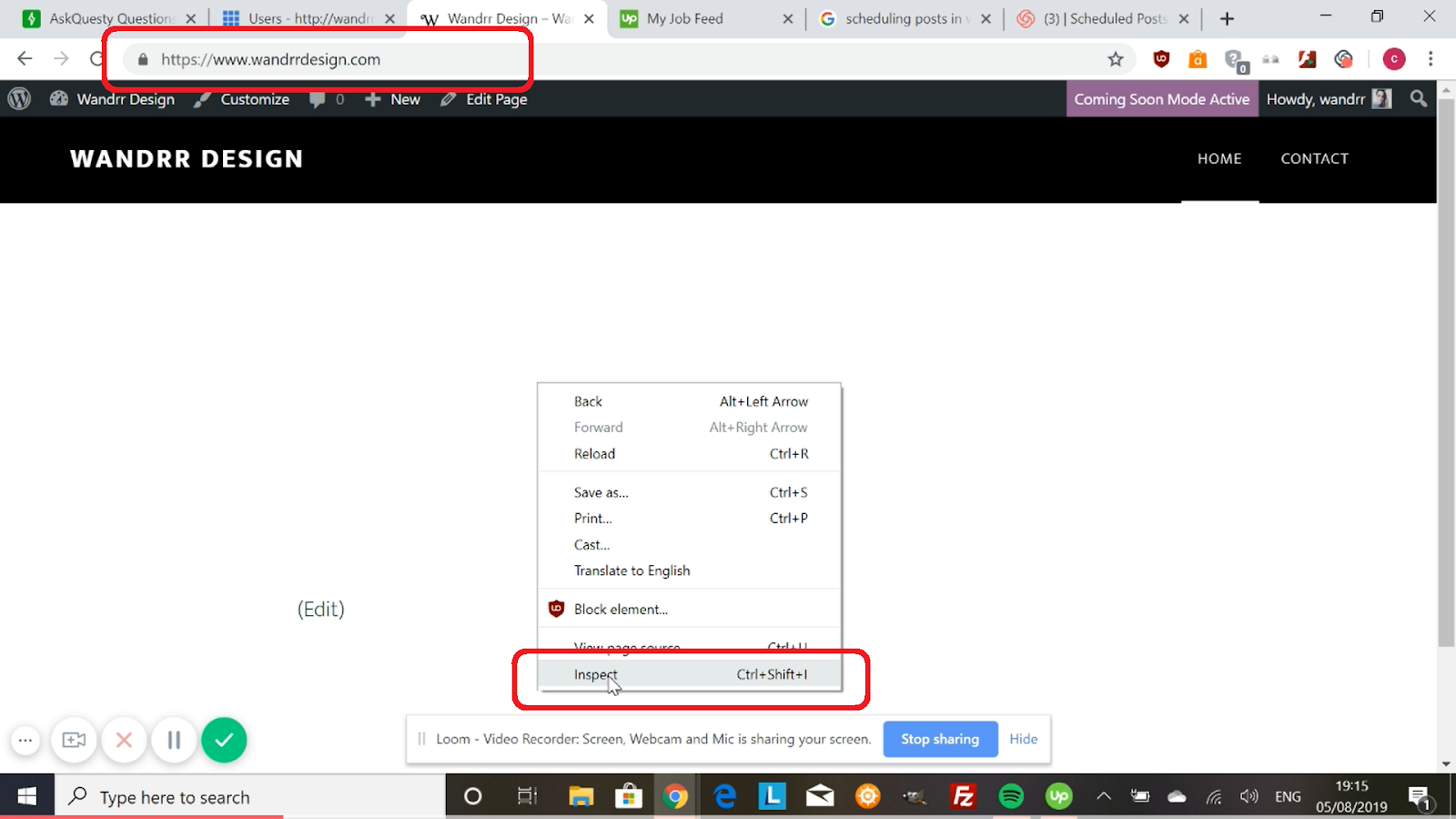
Task: Click the address bar URL field
Action: [628, 59]
